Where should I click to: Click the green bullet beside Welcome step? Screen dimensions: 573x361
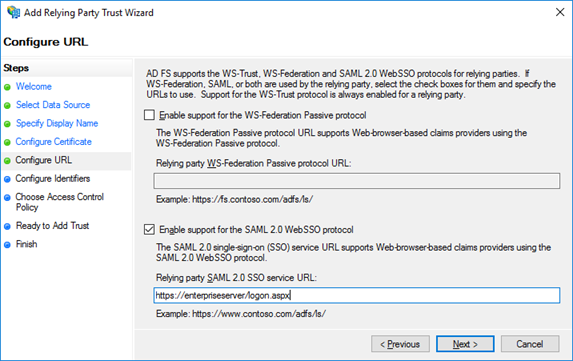coord(7,87)
